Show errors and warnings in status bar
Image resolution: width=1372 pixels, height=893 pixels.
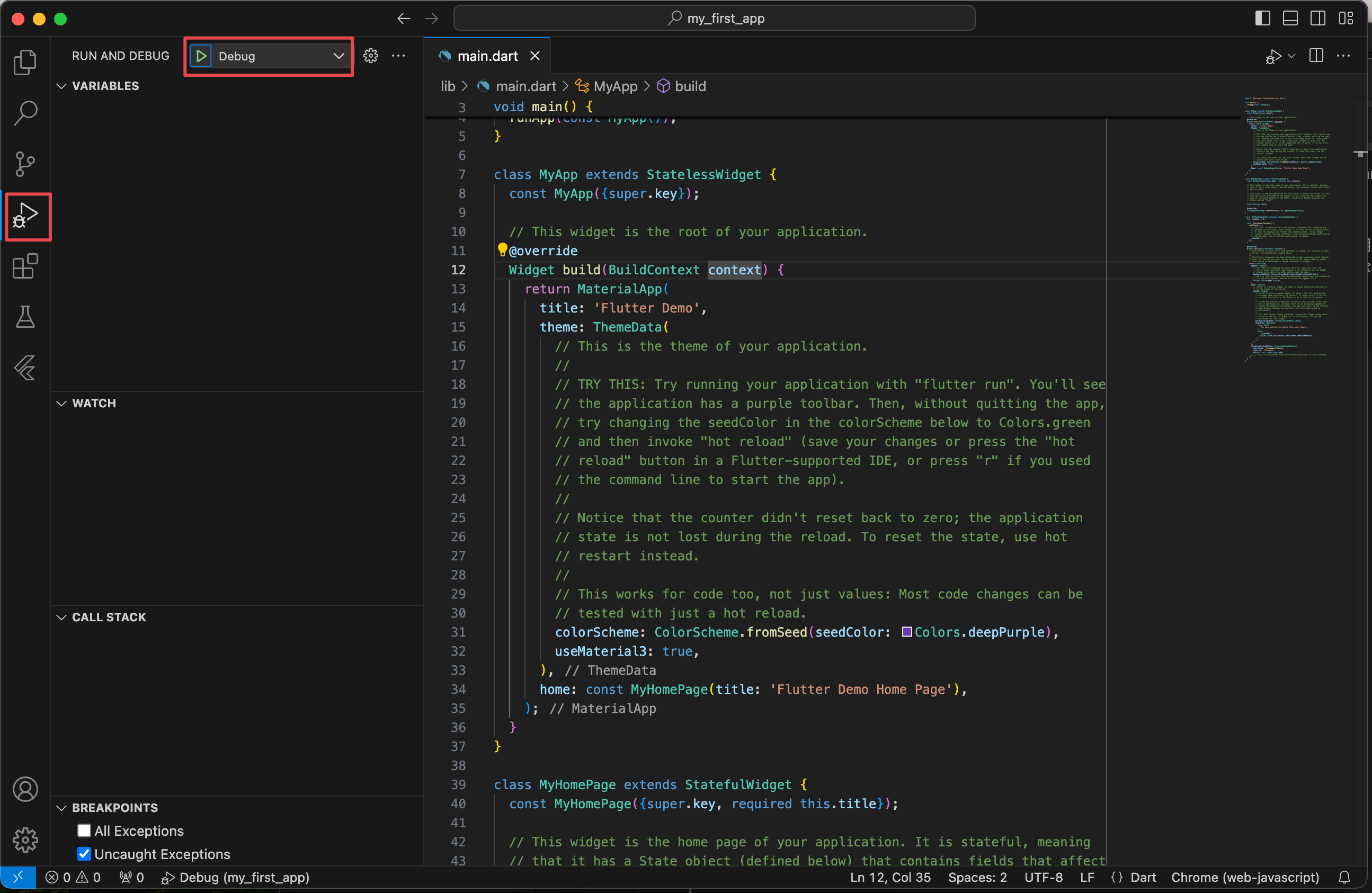click(73, 877)
